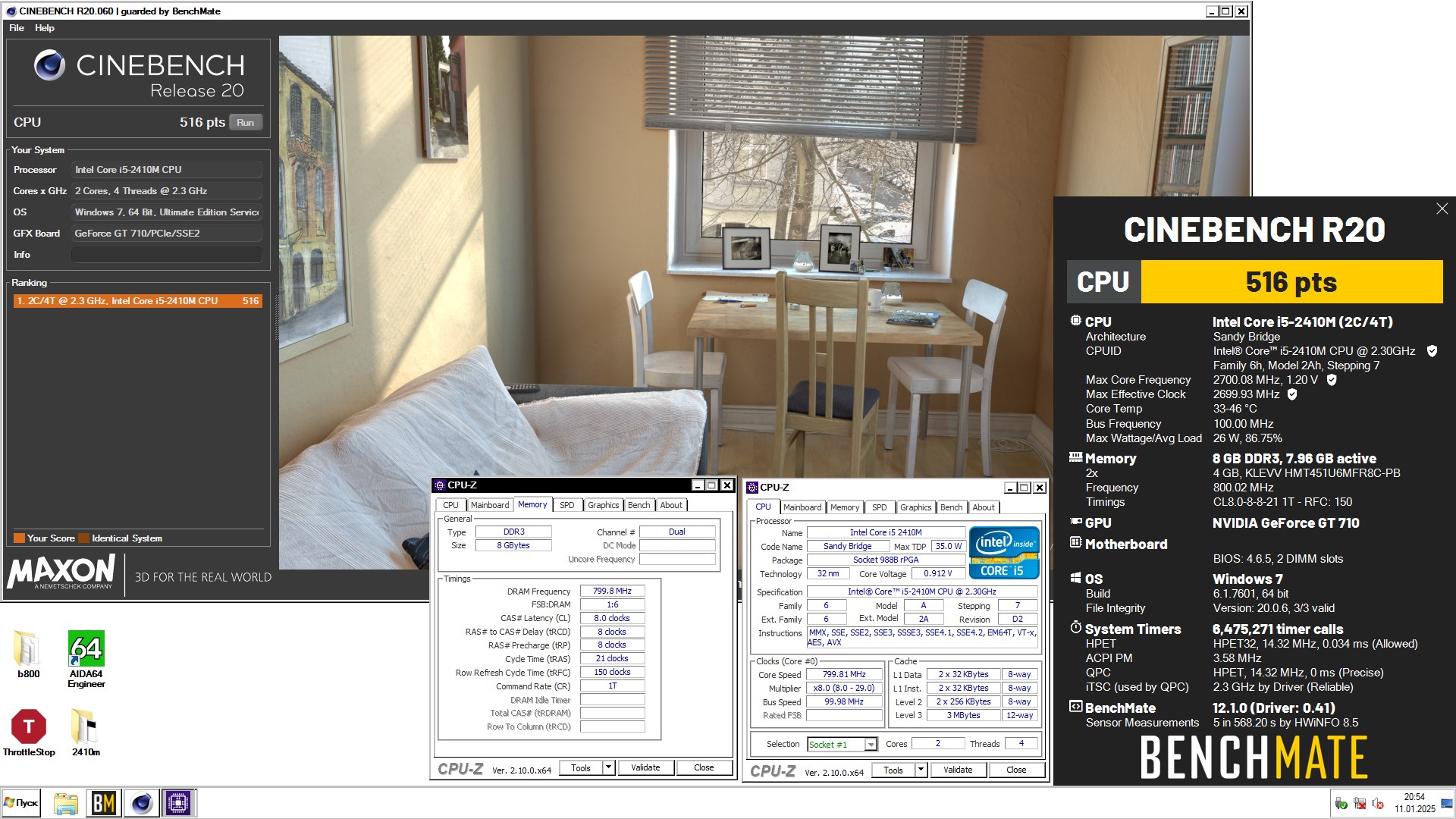The height and width of the screenshot is (819, 1456).
Task: Open About tab in left CPU-Z window
Action: (x=671, y=505)
